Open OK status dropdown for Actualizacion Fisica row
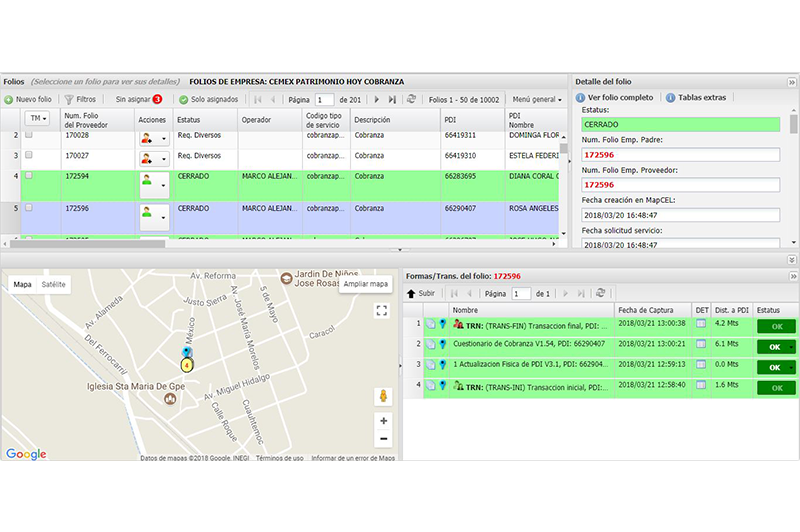This screenshot has height=532, width=800. point(791,367)
